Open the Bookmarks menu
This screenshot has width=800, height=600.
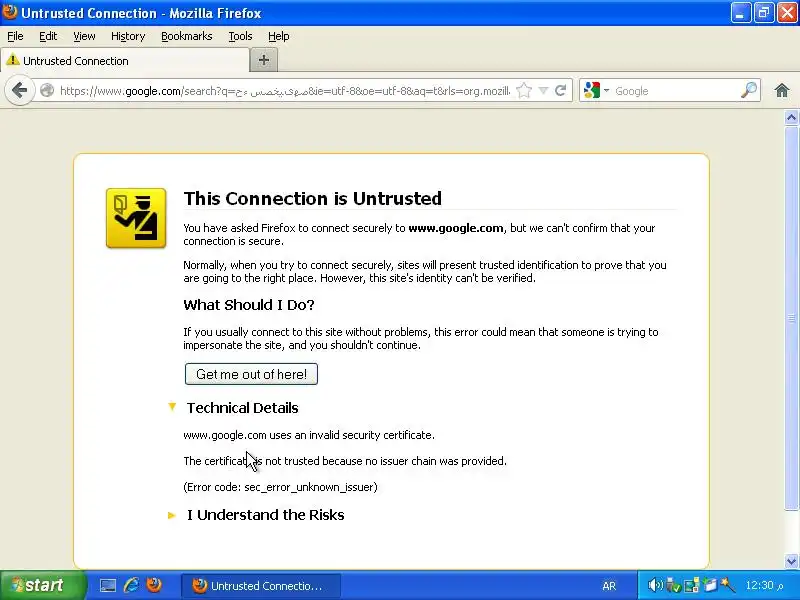click(x=187, y=36)
